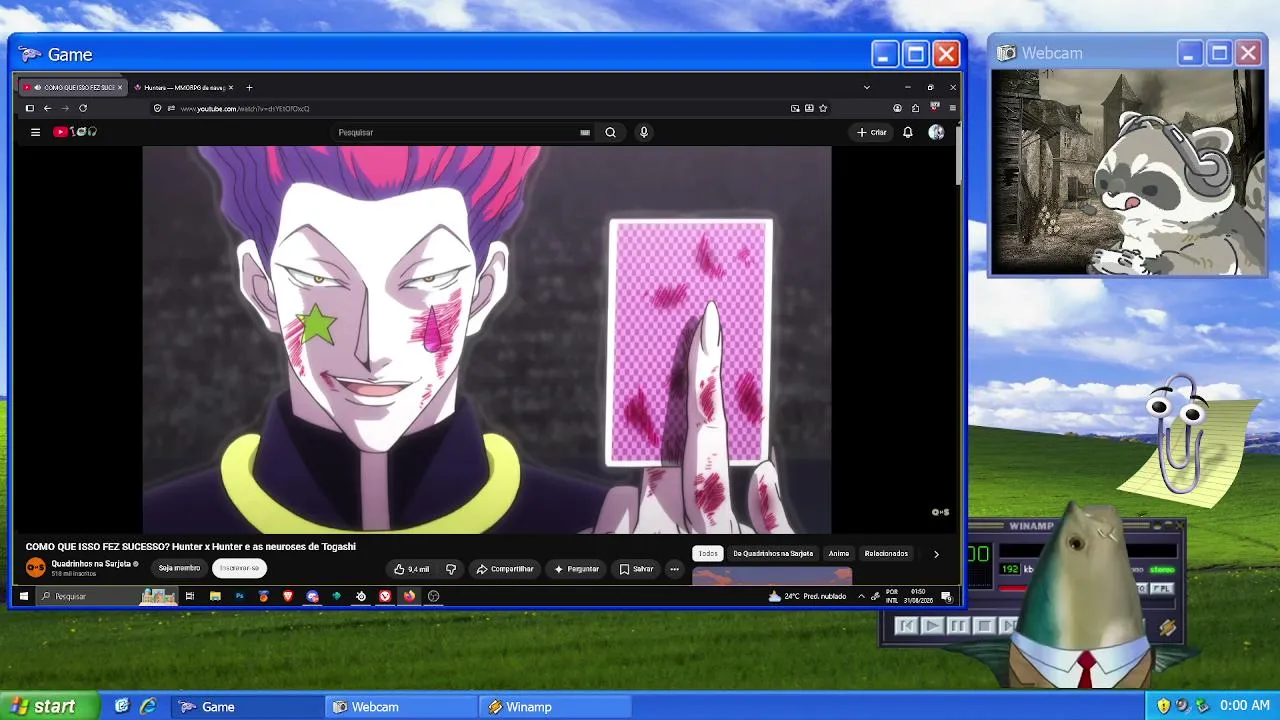This screenshot has height=720, width=1280.
Task: Open File Explorer from the inner taskbar
Action: [215, 596]
